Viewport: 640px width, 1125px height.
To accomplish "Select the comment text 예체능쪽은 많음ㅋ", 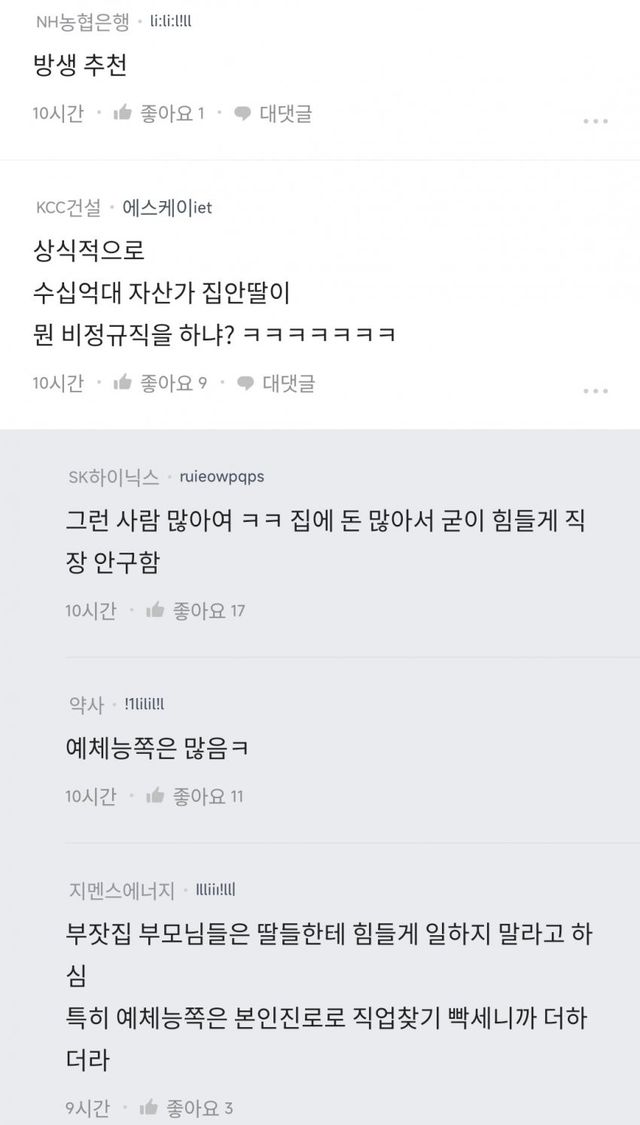I will tap(155, 747).
